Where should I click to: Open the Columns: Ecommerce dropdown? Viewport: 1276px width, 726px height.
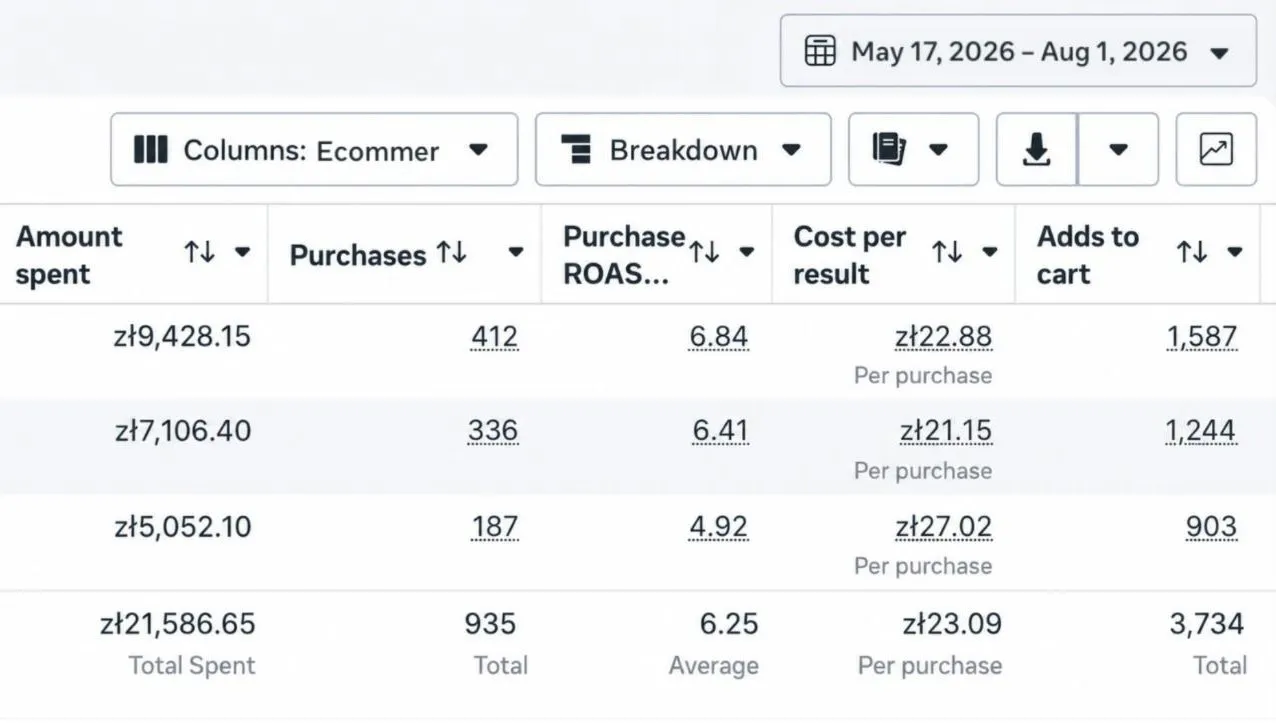(x=314, y=150)
